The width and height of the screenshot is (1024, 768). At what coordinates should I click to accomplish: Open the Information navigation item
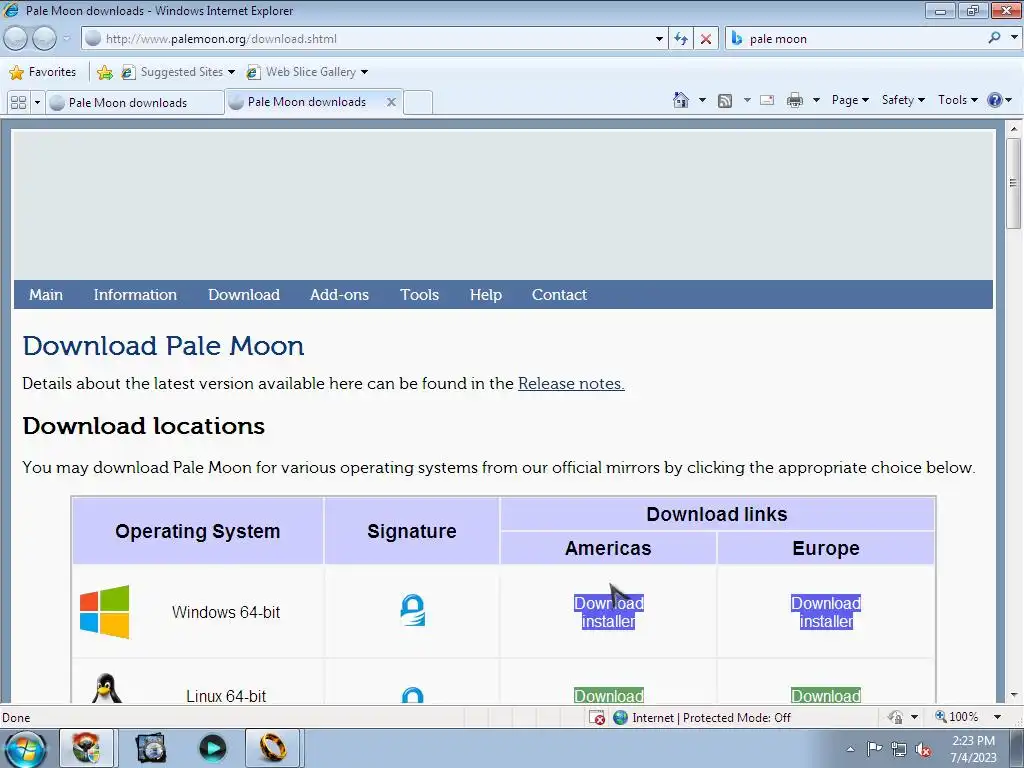point(135,295)
